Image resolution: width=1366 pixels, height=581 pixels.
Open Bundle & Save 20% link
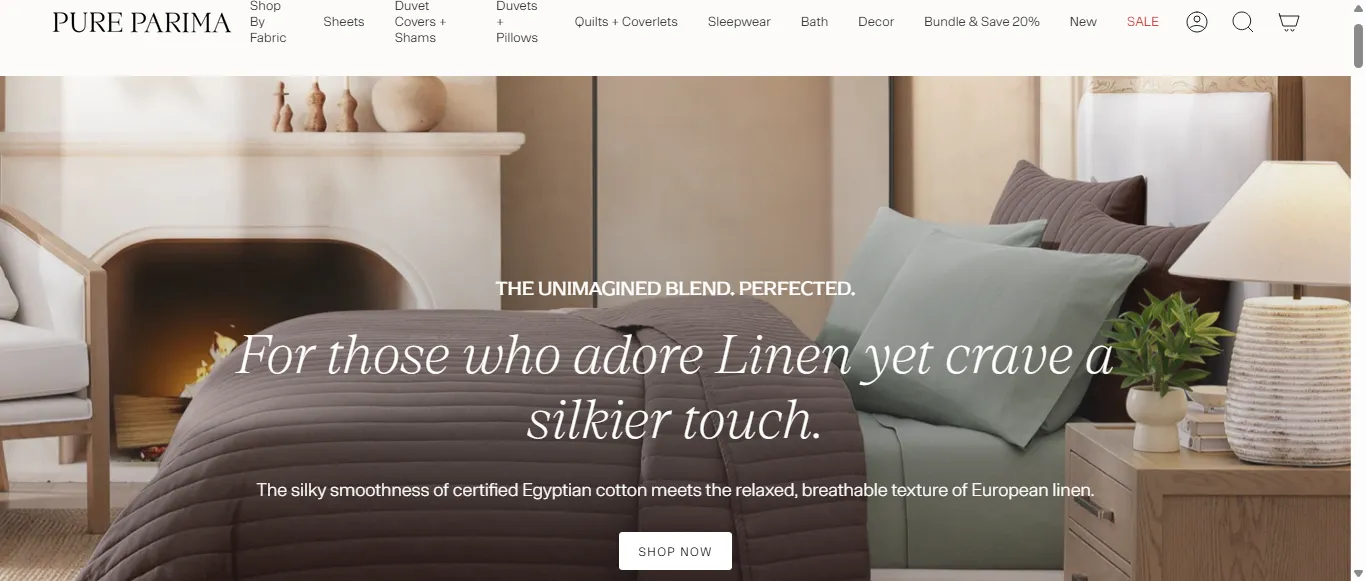[982, 22]
